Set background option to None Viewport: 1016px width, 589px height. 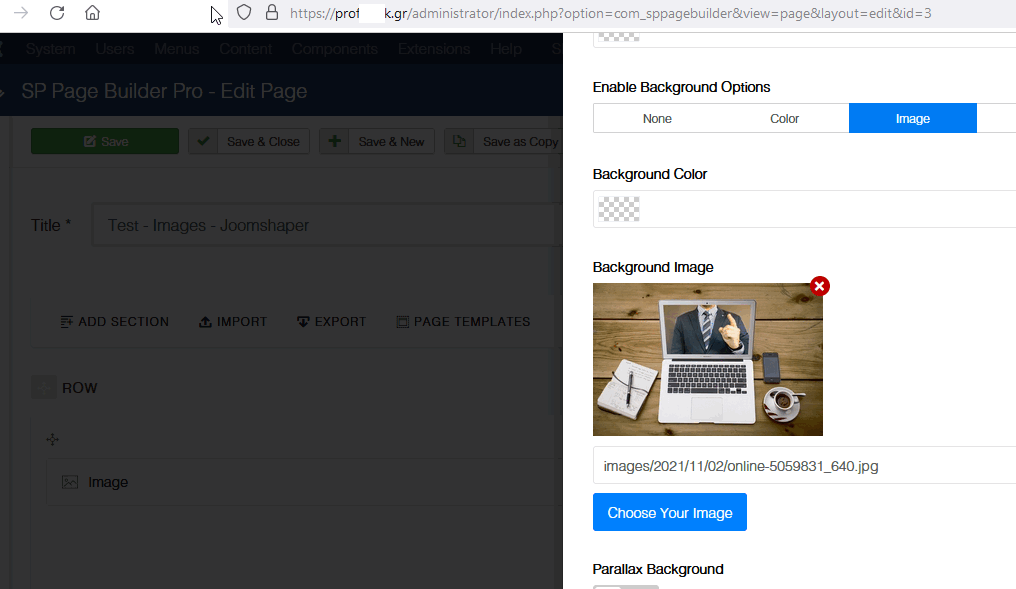click(657, 119)
